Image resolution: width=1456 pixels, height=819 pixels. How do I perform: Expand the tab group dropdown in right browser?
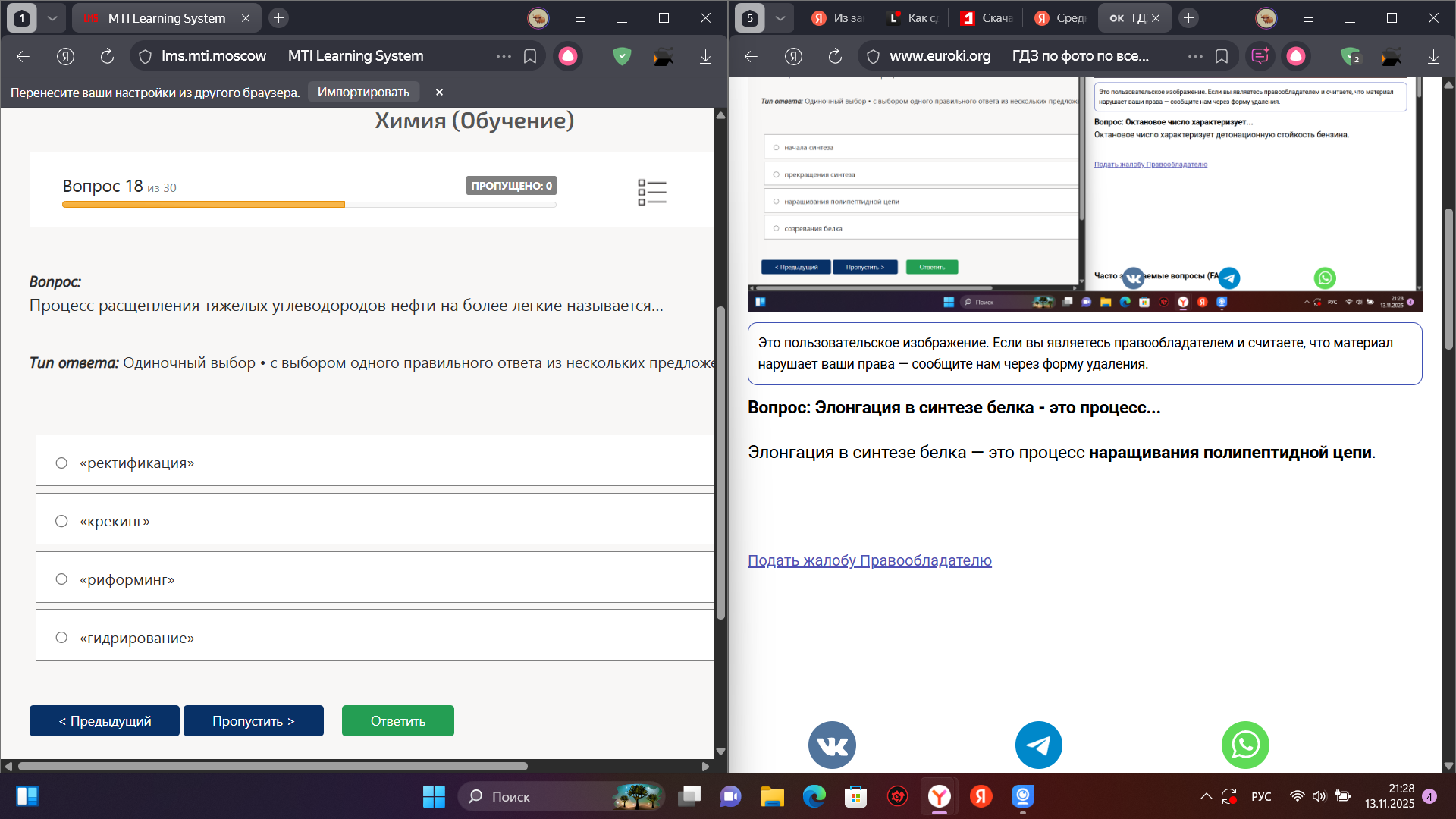pyautogui.click(x=780, y=18)
